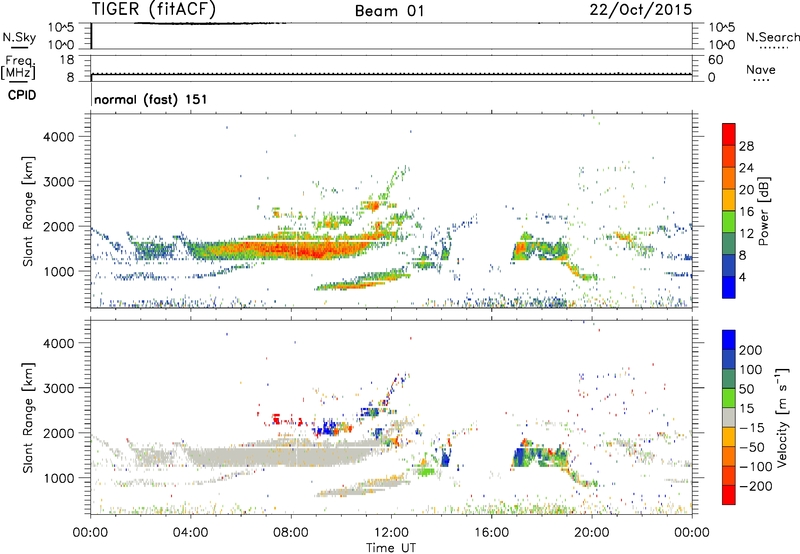Click the 2000 tick on velocity panel

pyautogui.click(x=59, y=433)
